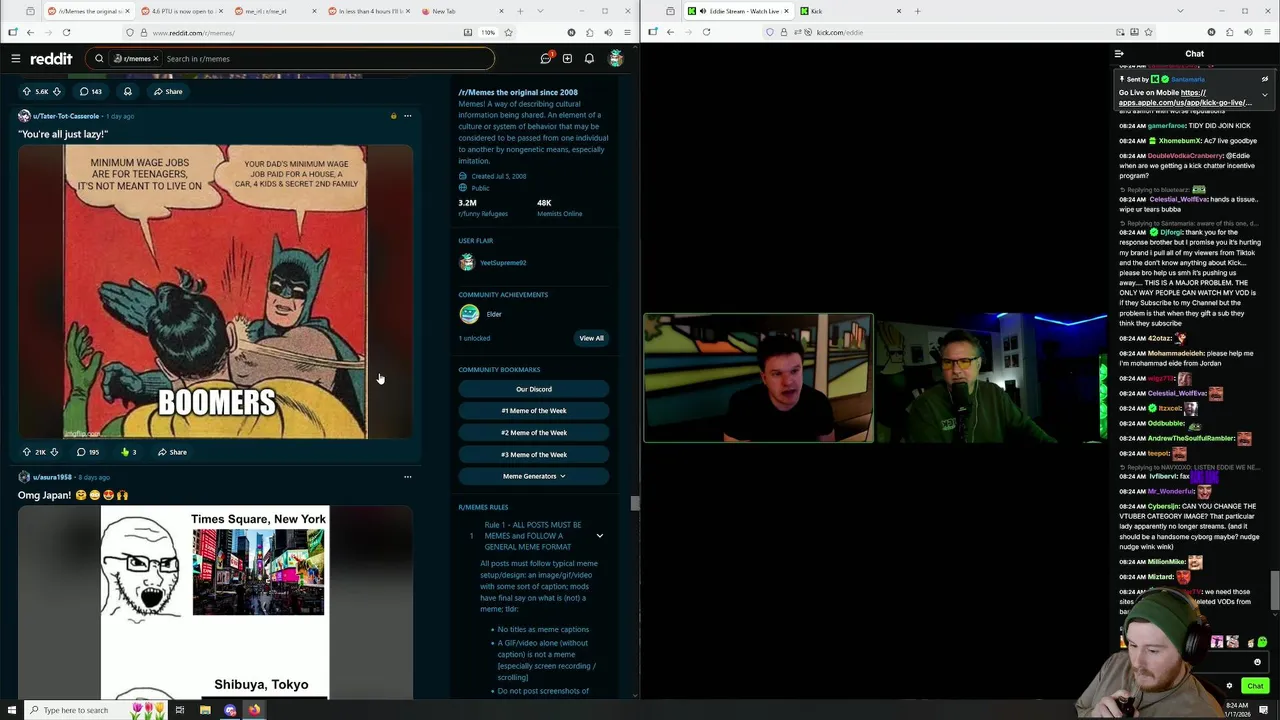Open 143 comments on top post
This screenshot has height=720, width=1280.
pyautogui.click(x=90, y=91)
